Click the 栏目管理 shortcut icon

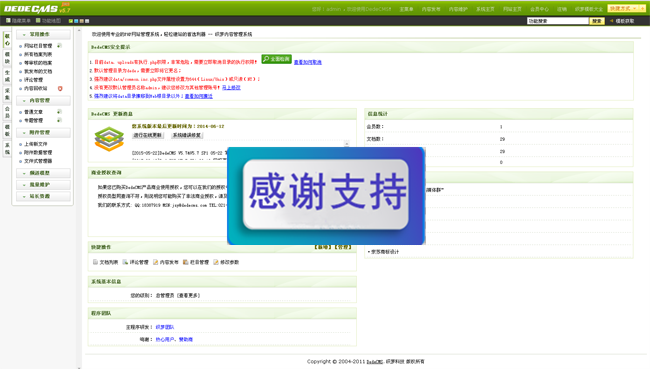pyautogui.click(x=186, y=262)
